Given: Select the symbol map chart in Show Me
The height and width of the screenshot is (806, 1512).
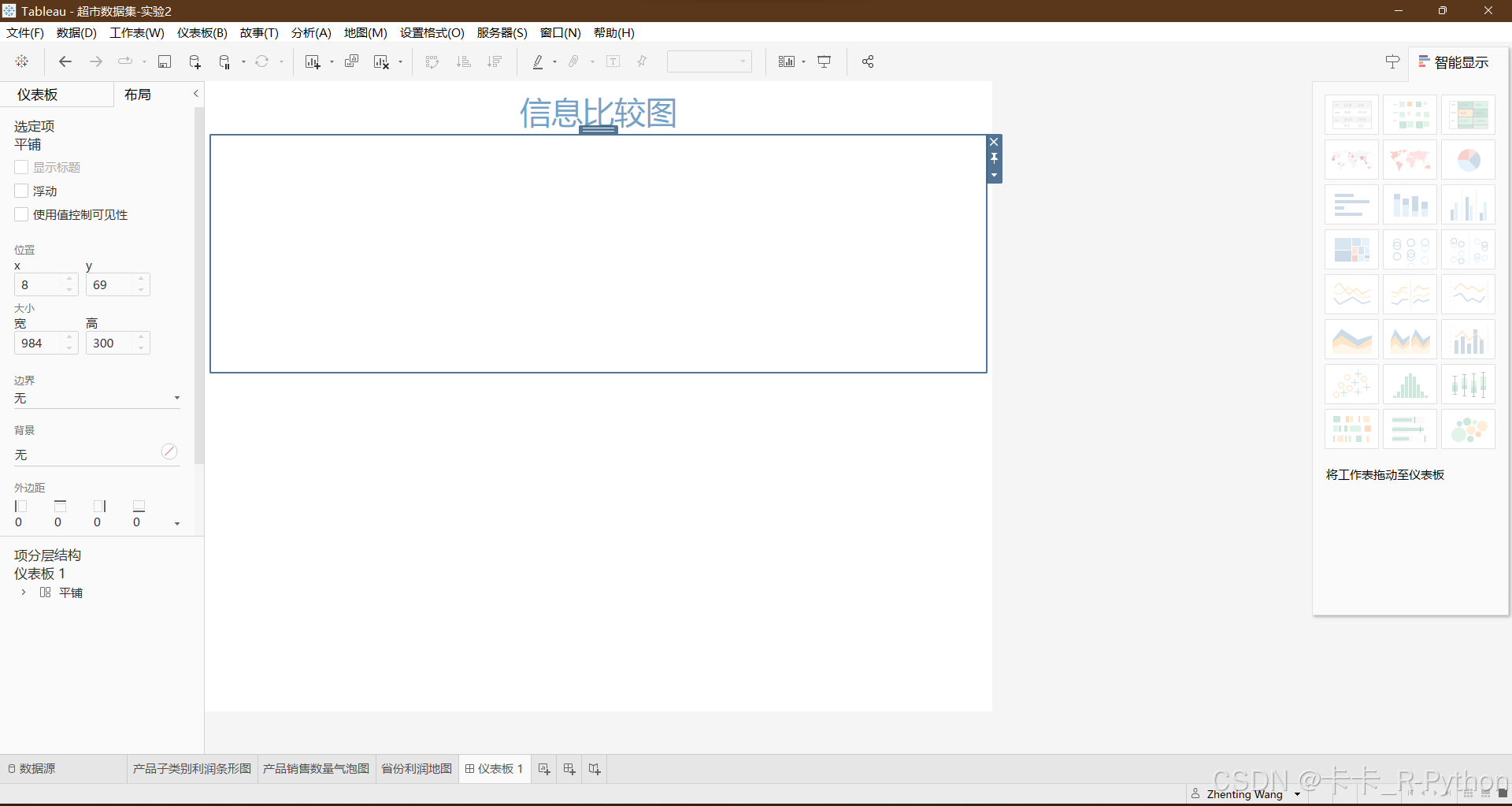Looking at the screenshot, I should click(x=1351, y=160).
